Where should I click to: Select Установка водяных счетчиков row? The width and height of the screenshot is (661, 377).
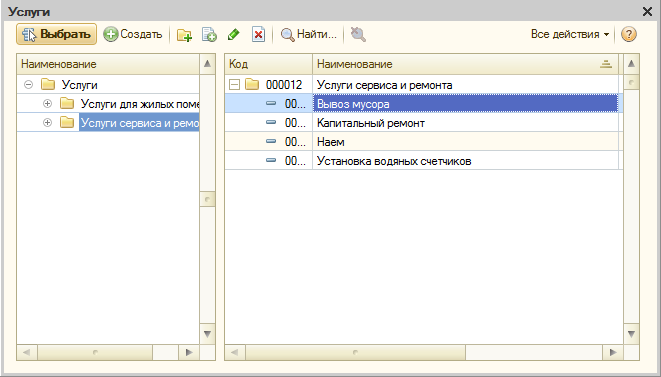pos(423,161)
